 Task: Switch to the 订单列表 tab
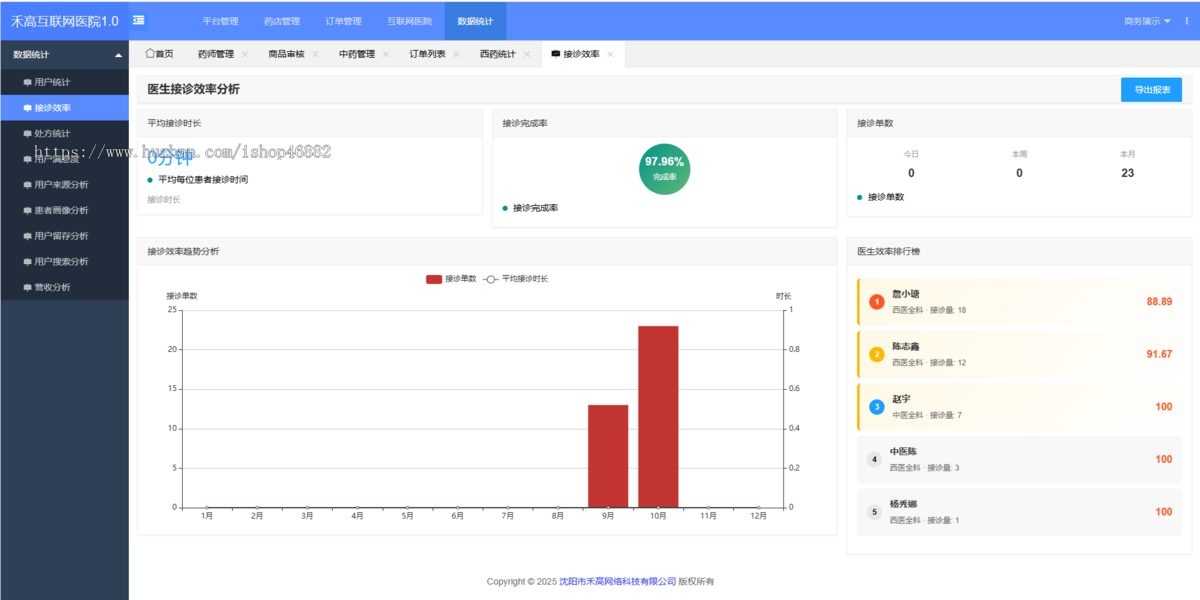[x=427, y=54]
